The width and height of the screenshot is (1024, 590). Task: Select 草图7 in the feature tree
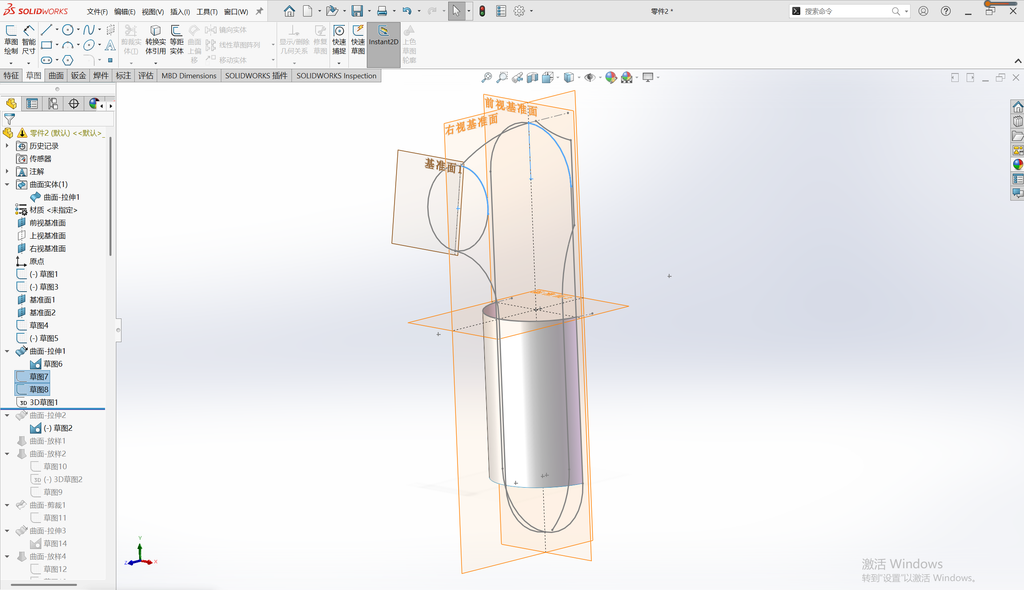point(39,377)
